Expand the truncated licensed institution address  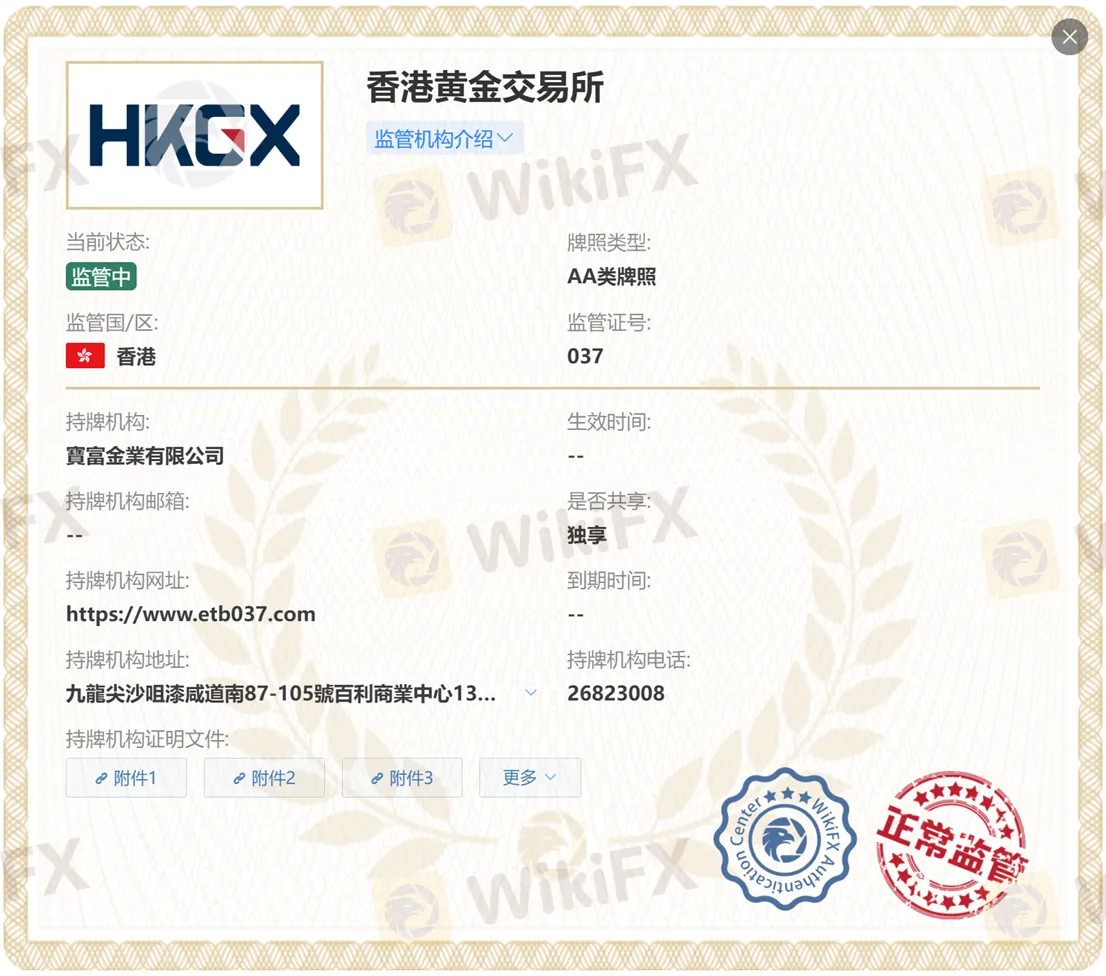tap(531, 693)
